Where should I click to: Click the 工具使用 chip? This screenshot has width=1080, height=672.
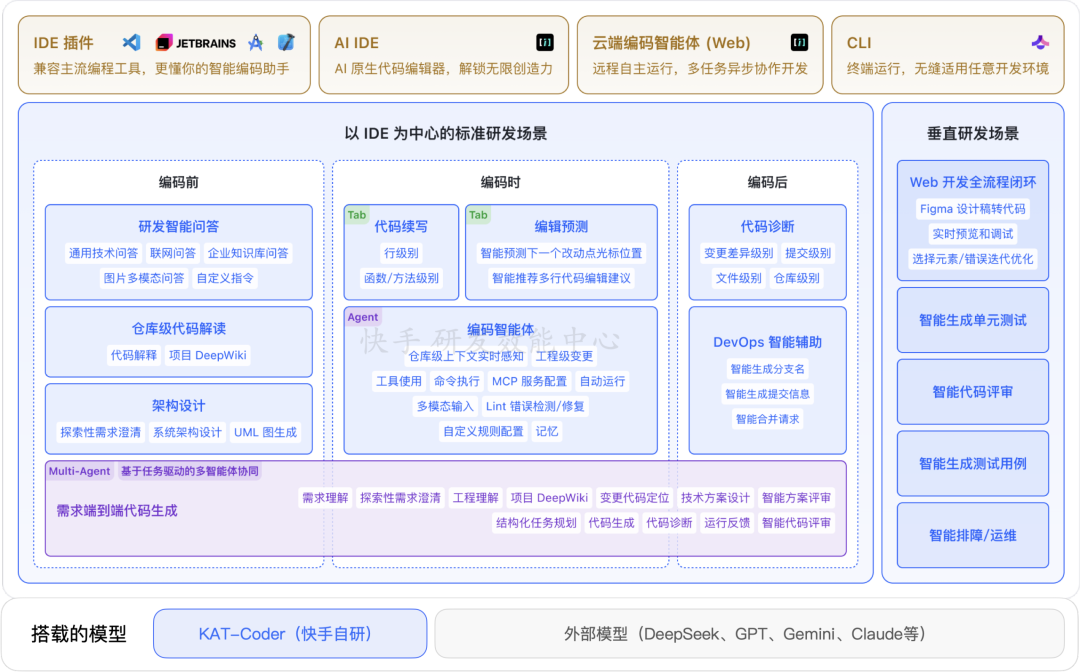click(399, 381)
